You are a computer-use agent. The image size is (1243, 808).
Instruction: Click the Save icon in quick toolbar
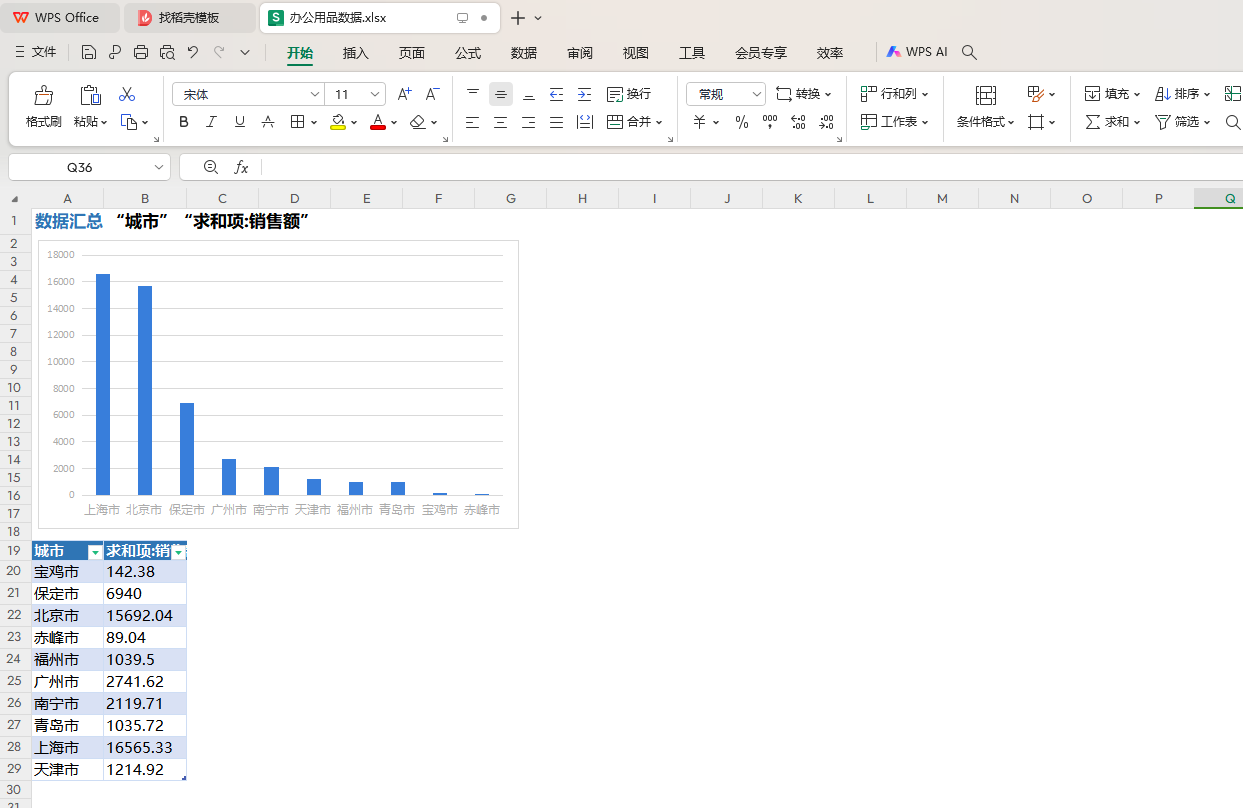coord(89,52)
